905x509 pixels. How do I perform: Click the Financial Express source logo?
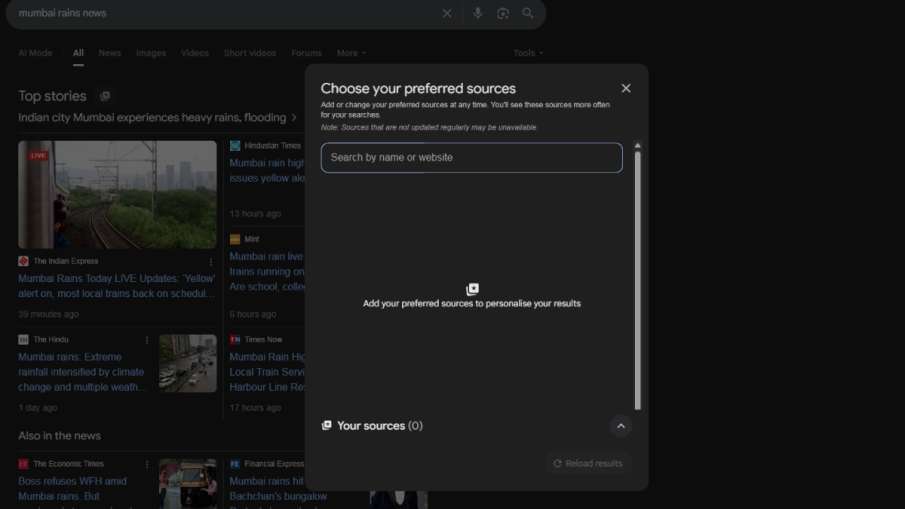point(235,464)
